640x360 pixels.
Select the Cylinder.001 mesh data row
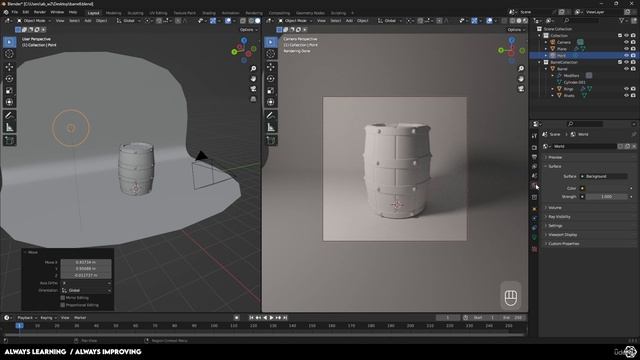(x=574, y=82)
